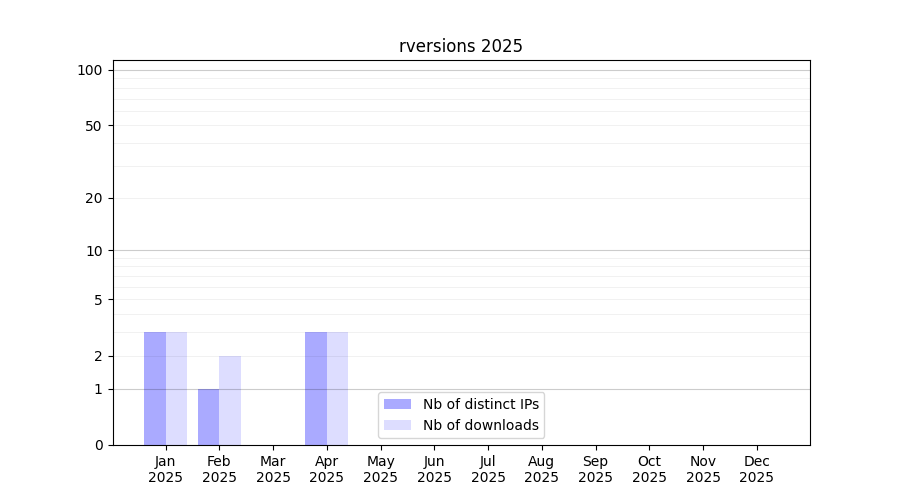Click the January downloads bar

[176, 388]
